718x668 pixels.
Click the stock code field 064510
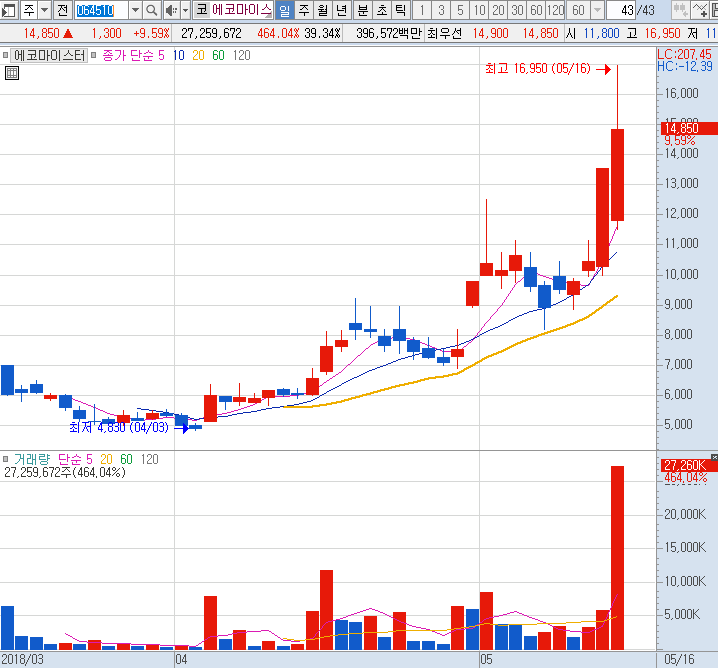click(x=102, y=10)
